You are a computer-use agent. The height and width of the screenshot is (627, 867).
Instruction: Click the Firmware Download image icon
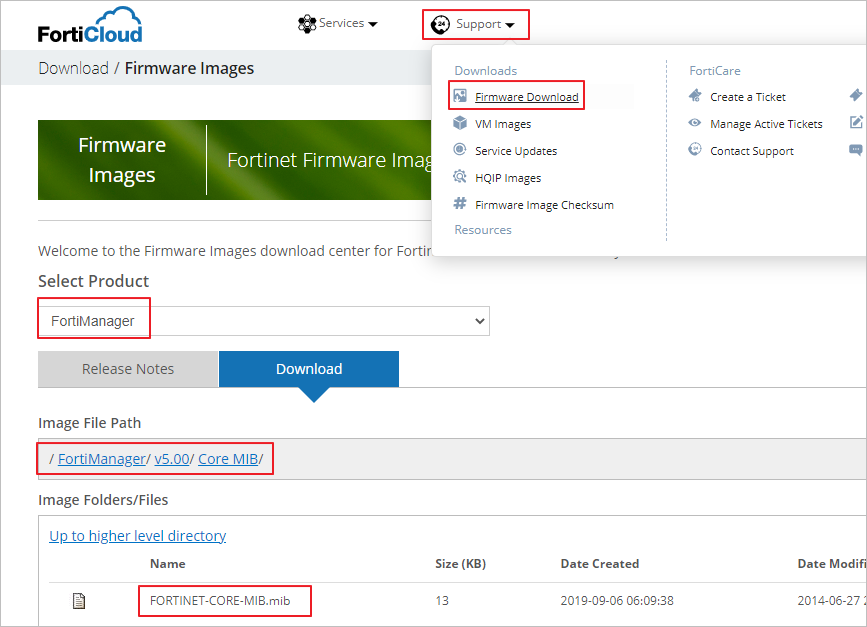point(460,96)
